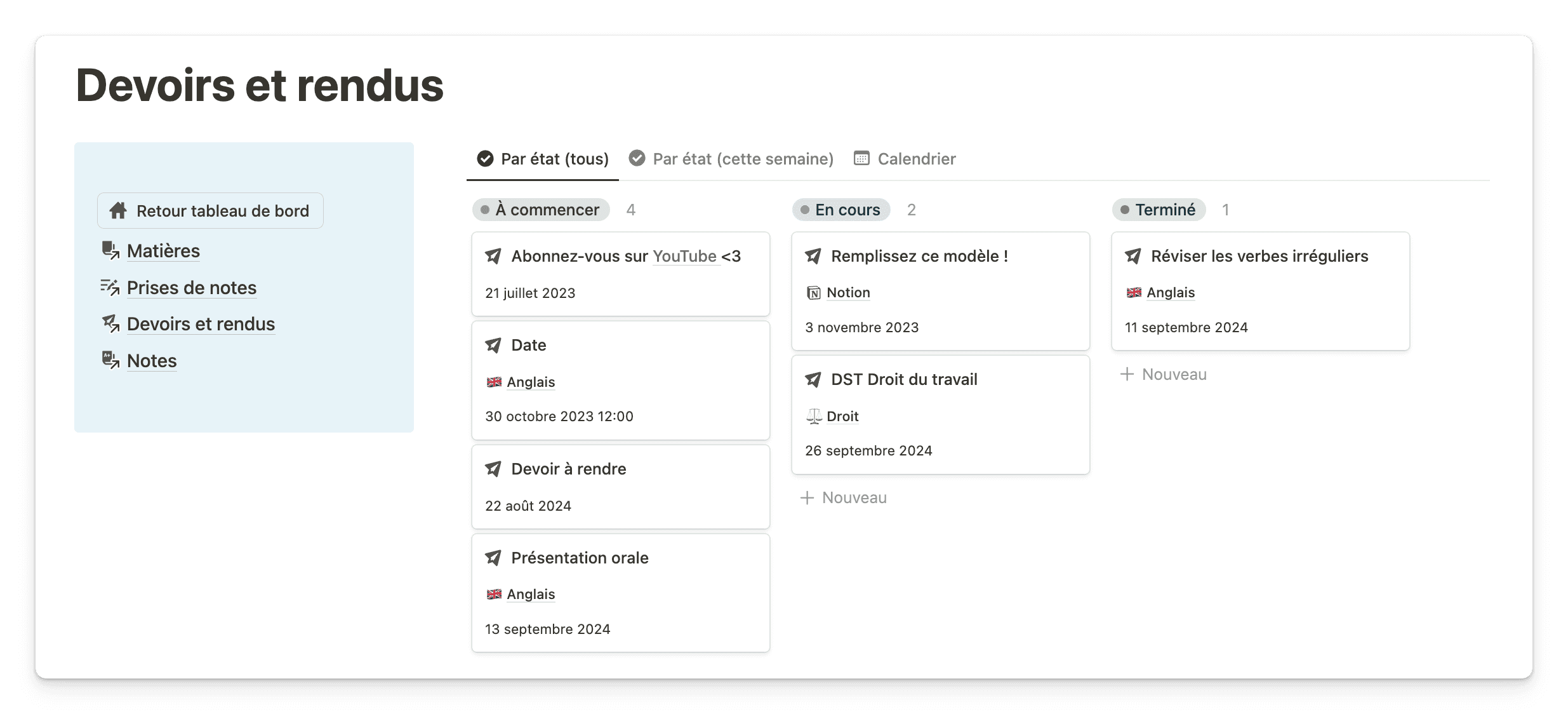Open the Devoirs et rendus sidebar link

[201, 324]
